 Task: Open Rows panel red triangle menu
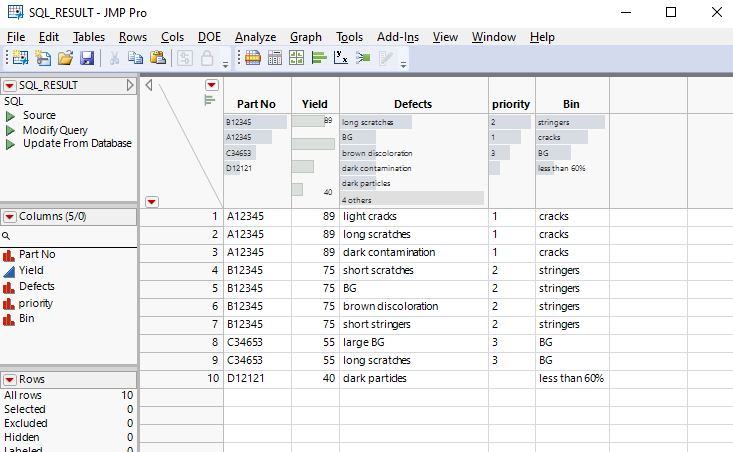pos(9,380)
